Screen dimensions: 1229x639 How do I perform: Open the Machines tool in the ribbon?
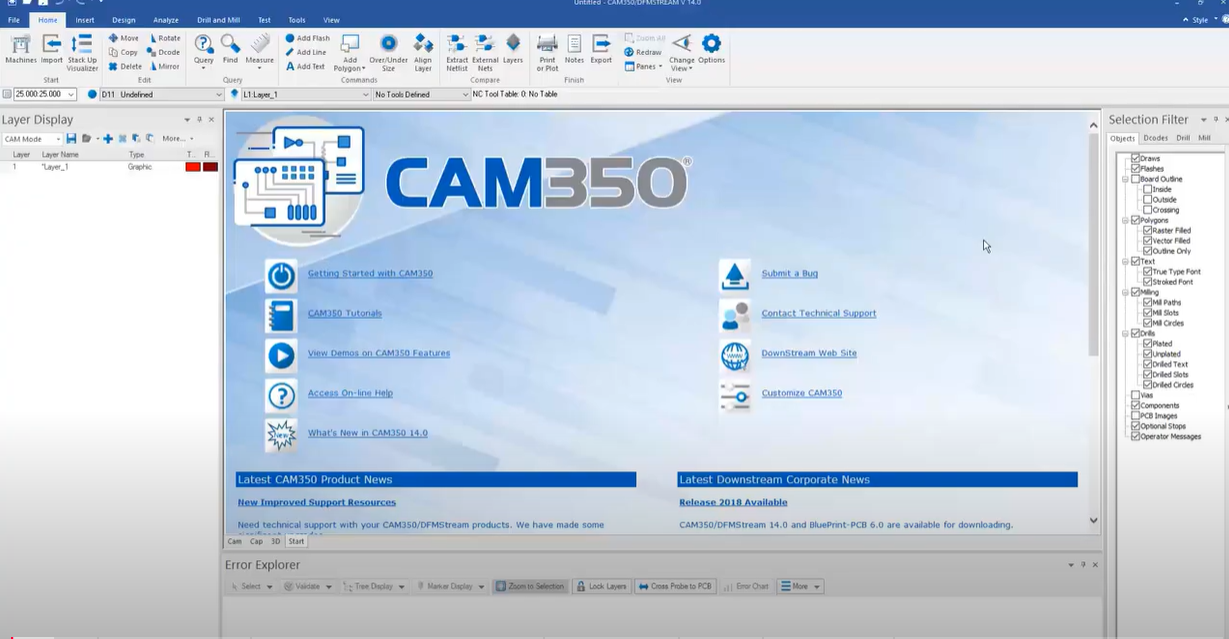(20, 49)
